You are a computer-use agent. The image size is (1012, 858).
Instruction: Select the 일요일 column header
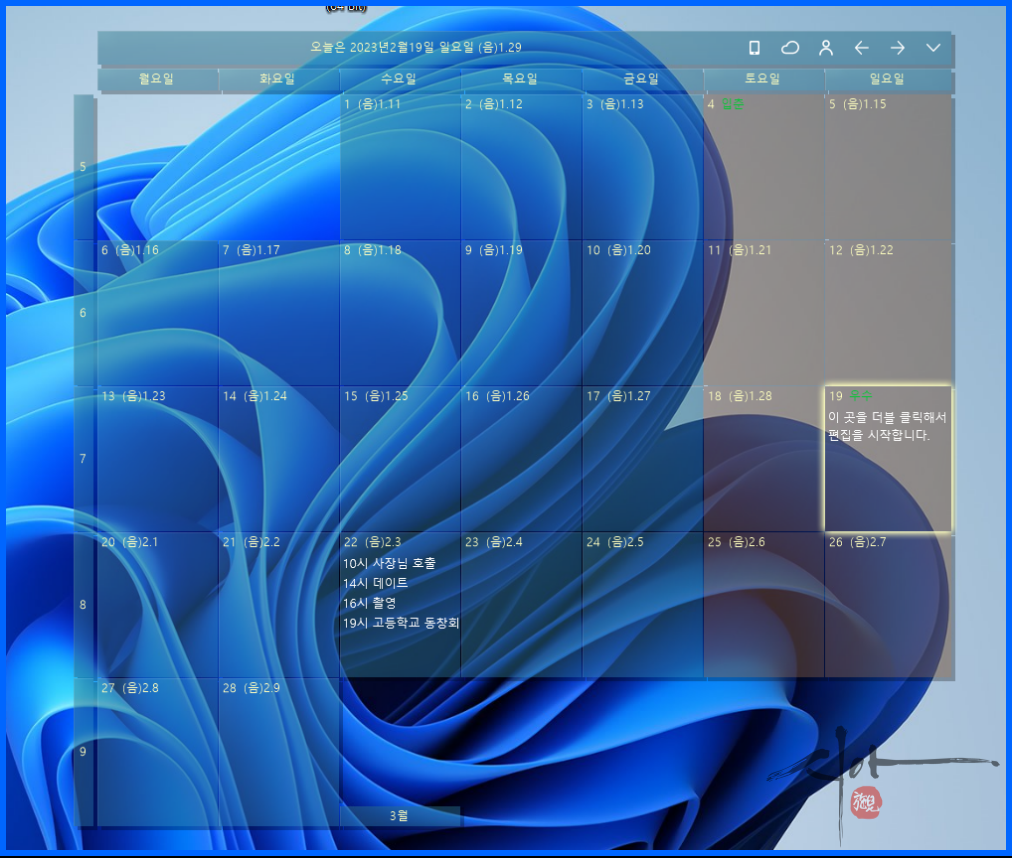tap(889, 79)
